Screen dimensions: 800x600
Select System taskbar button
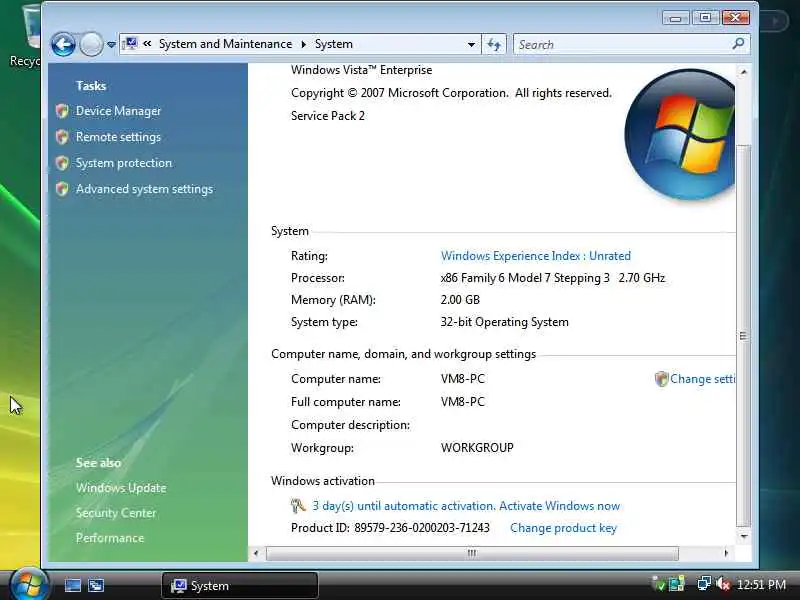240,585
